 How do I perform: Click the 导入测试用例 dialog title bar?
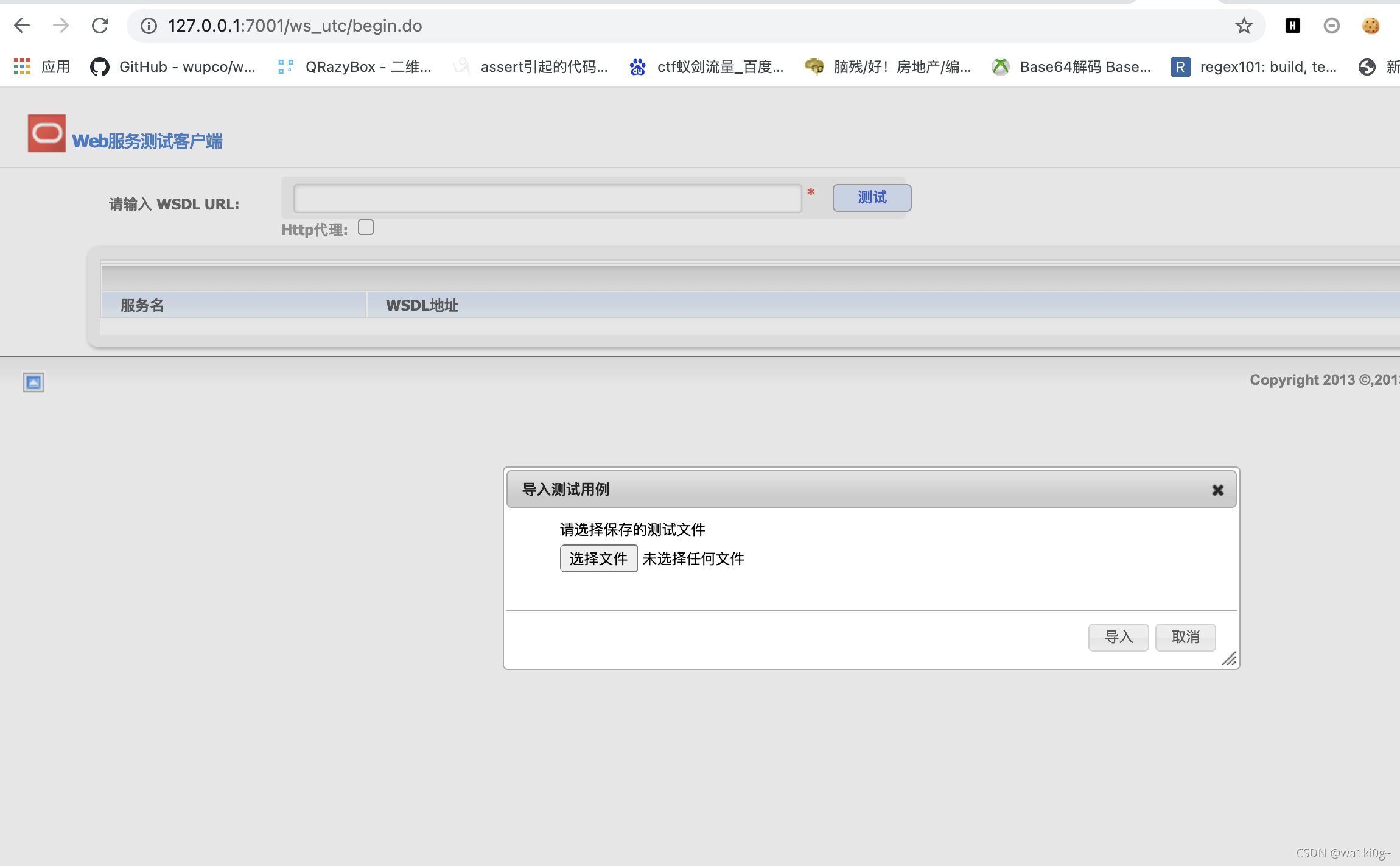(x=871, y=489)
